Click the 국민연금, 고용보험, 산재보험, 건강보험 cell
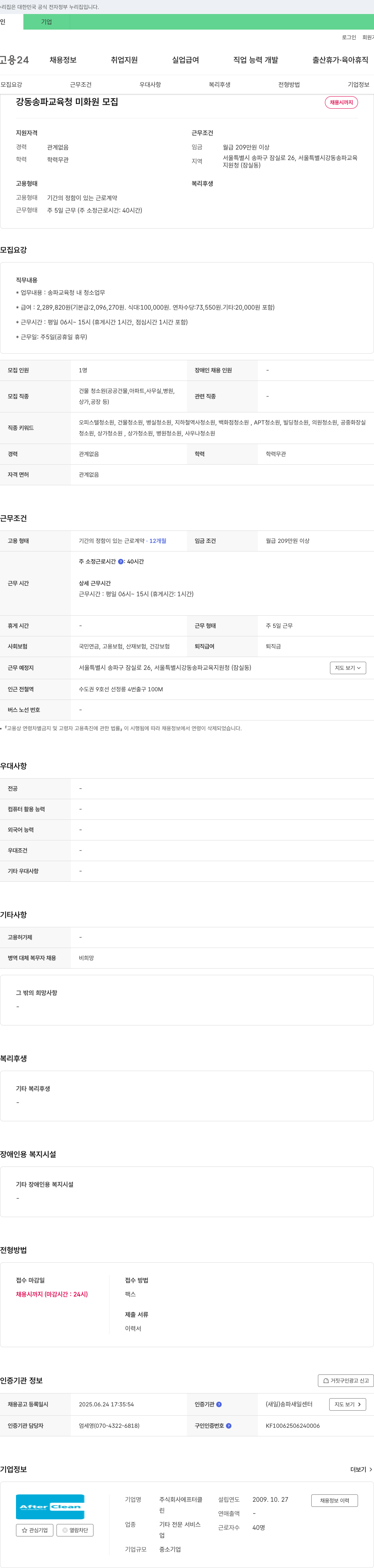This screenshot has height=1568, width=374. coord(124,647)
